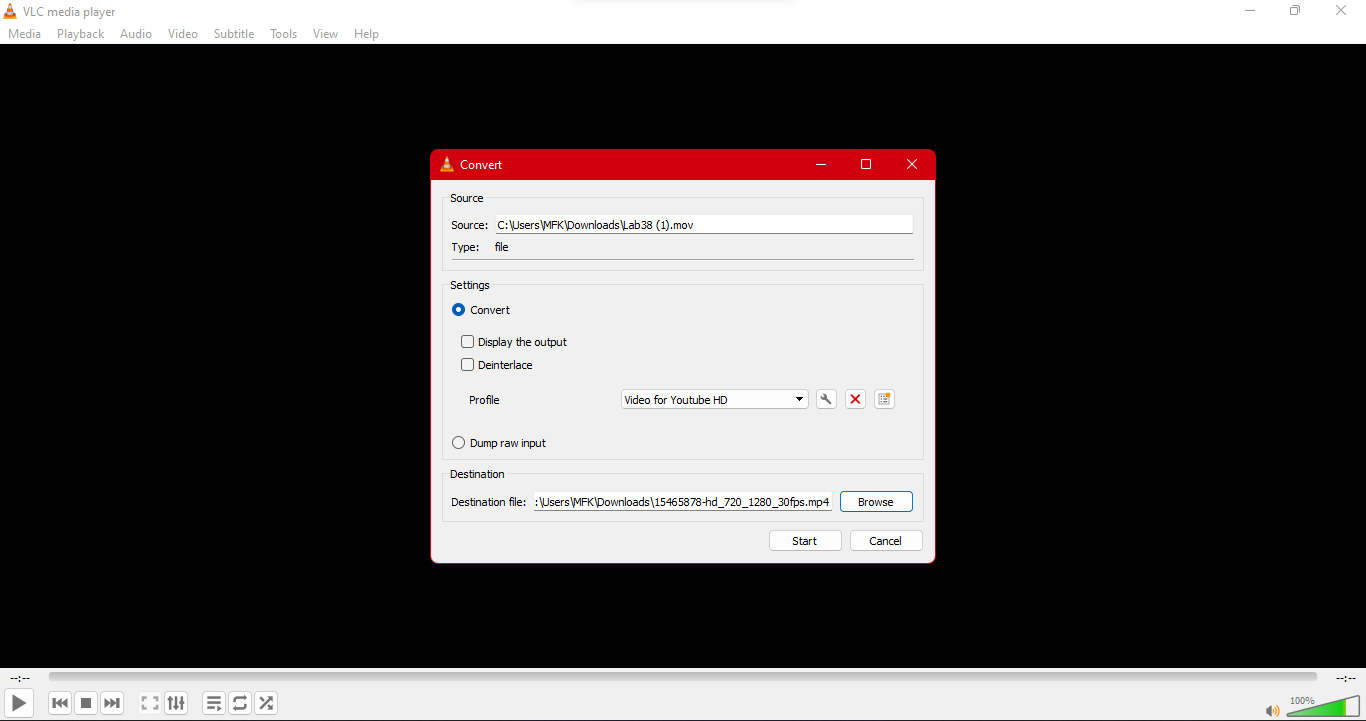The height and width of the screenshot is (721, 1366).
Task: Click the elapsed time label at the left of the seek bar
Action: pyautogui.click(x=20, y=678)
